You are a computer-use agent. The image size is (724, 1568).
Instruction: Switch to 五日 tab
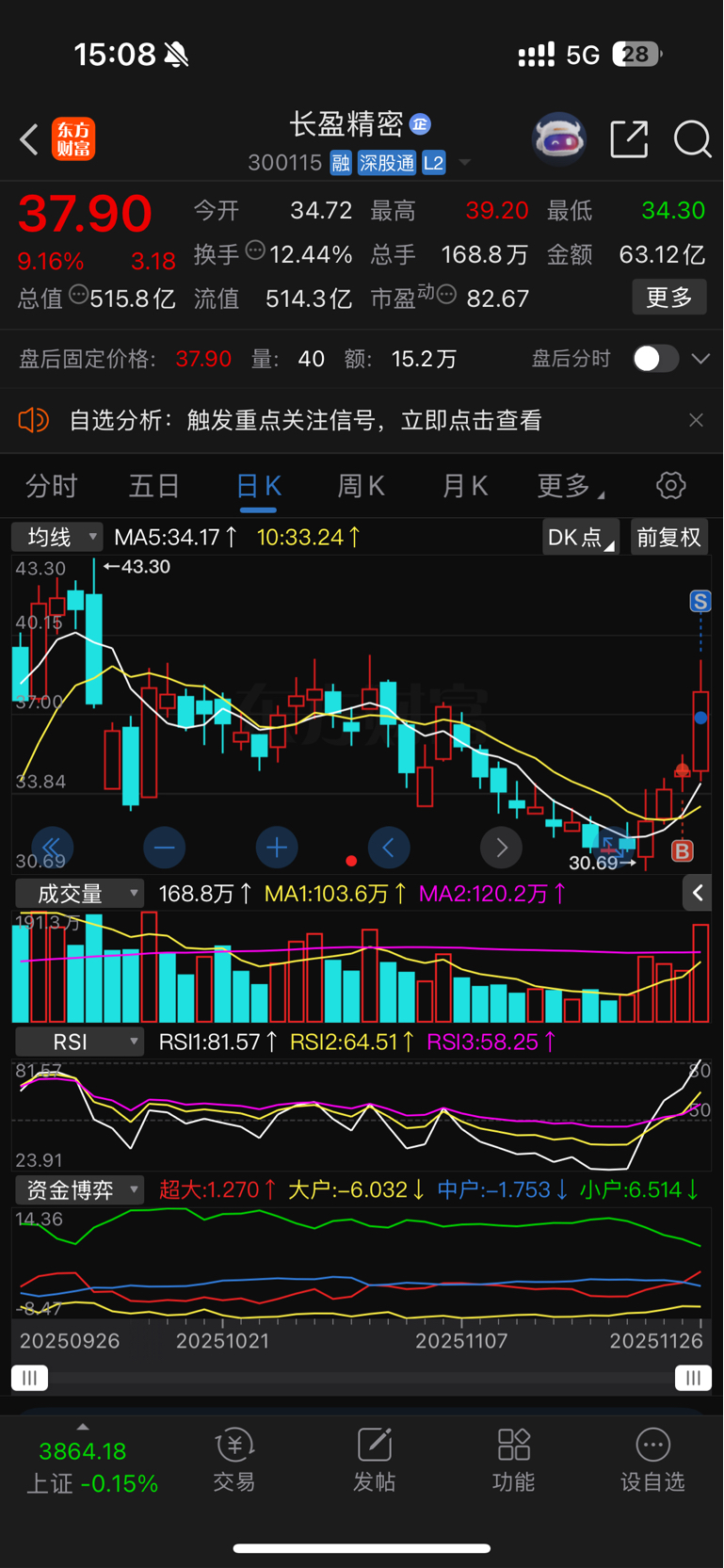154,486
